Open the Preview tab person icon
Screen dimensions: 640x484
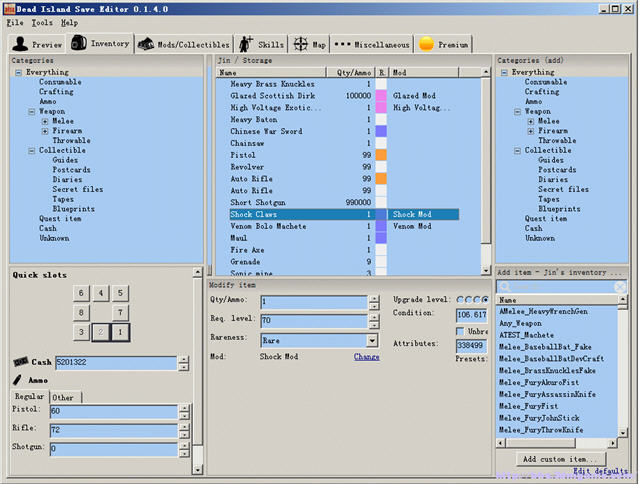[20, 44]
